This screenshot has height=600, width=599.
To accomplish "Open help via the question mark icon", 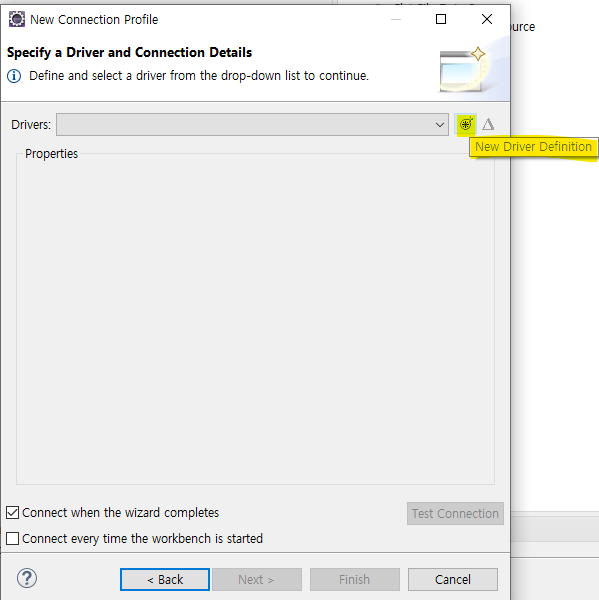I will 27,578.
